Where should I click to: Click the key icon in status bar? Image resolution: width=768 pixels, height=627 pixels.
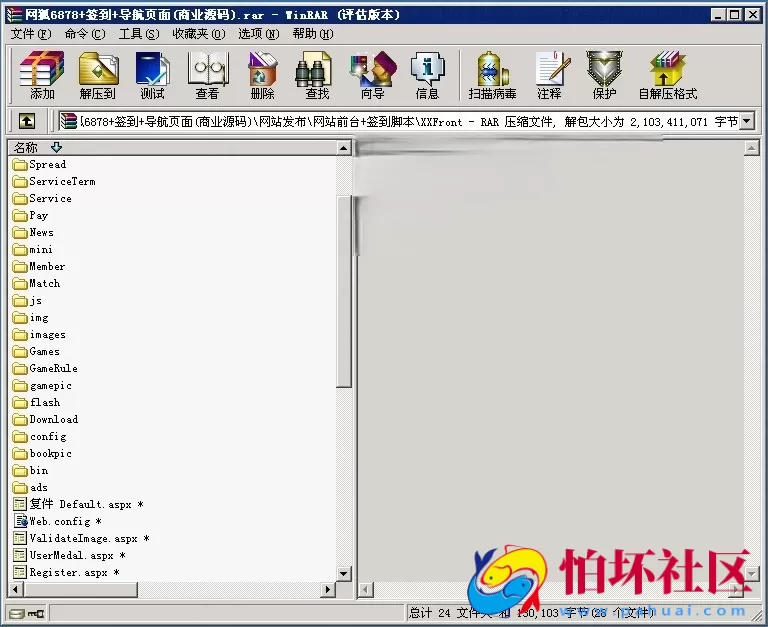[36, 613]
